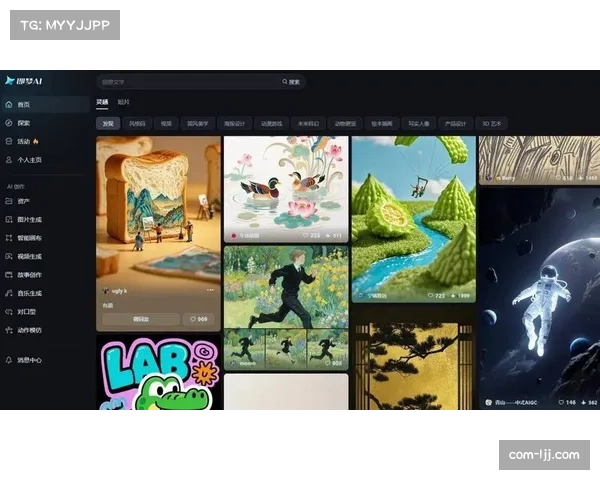The width and height of the screenshot is (600, 480).
Task: Select the 视频 category chip
Action: tap(166, 124)
